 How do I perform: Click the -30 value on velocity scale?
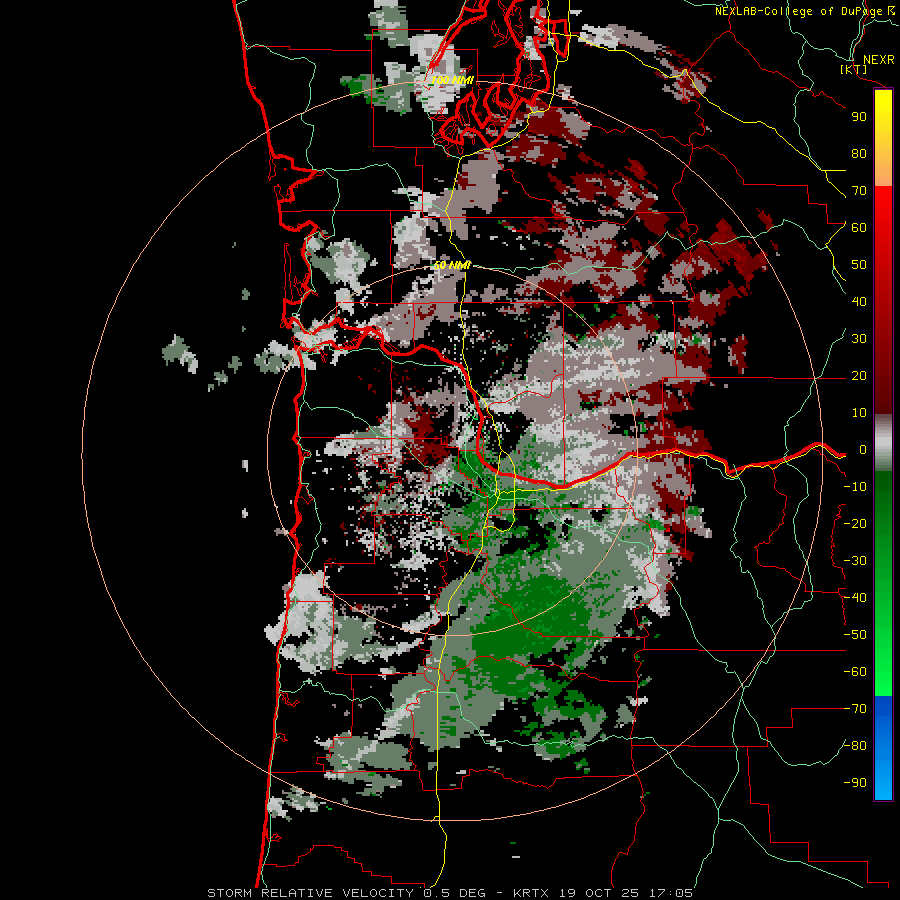pos(855,561)
